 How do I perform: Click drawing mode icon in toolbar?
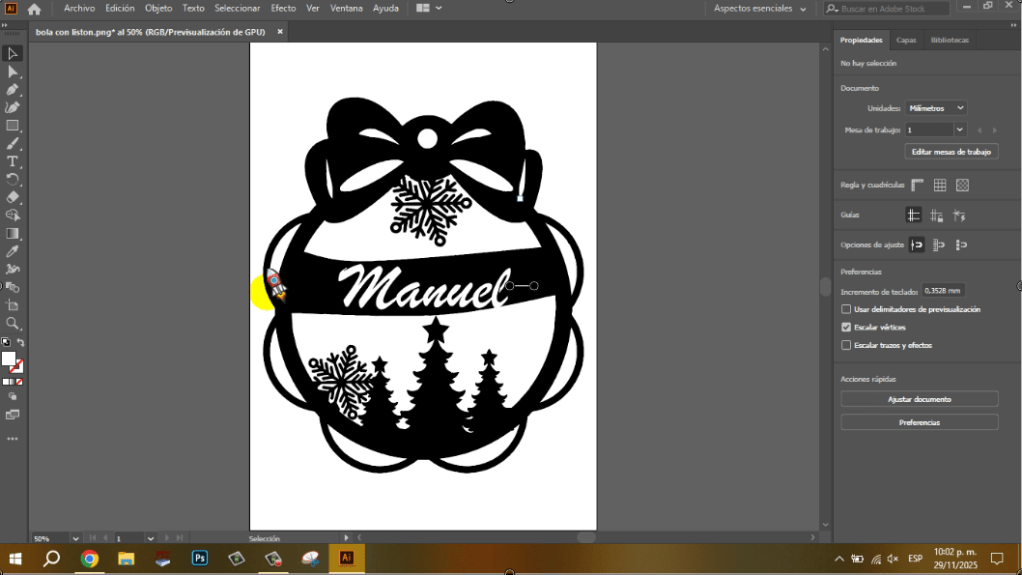[x=12, y=396]
